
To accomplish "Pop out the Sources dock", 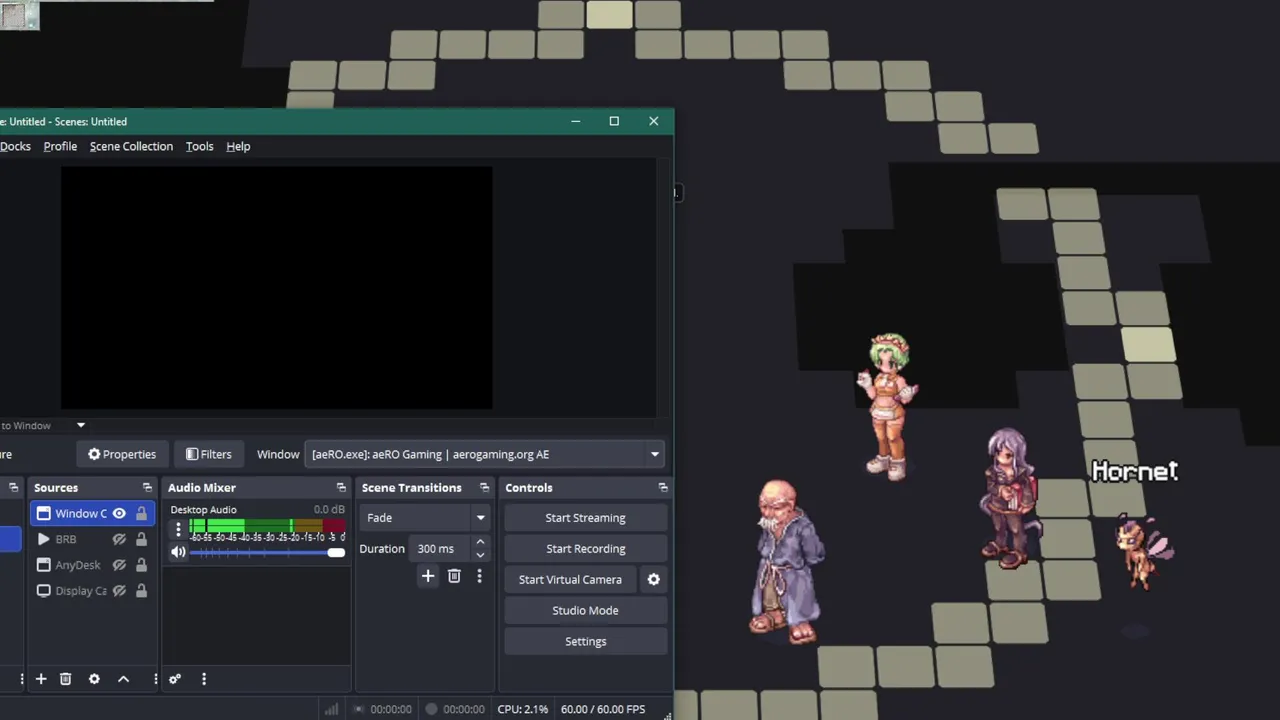I will coord(147,487).
